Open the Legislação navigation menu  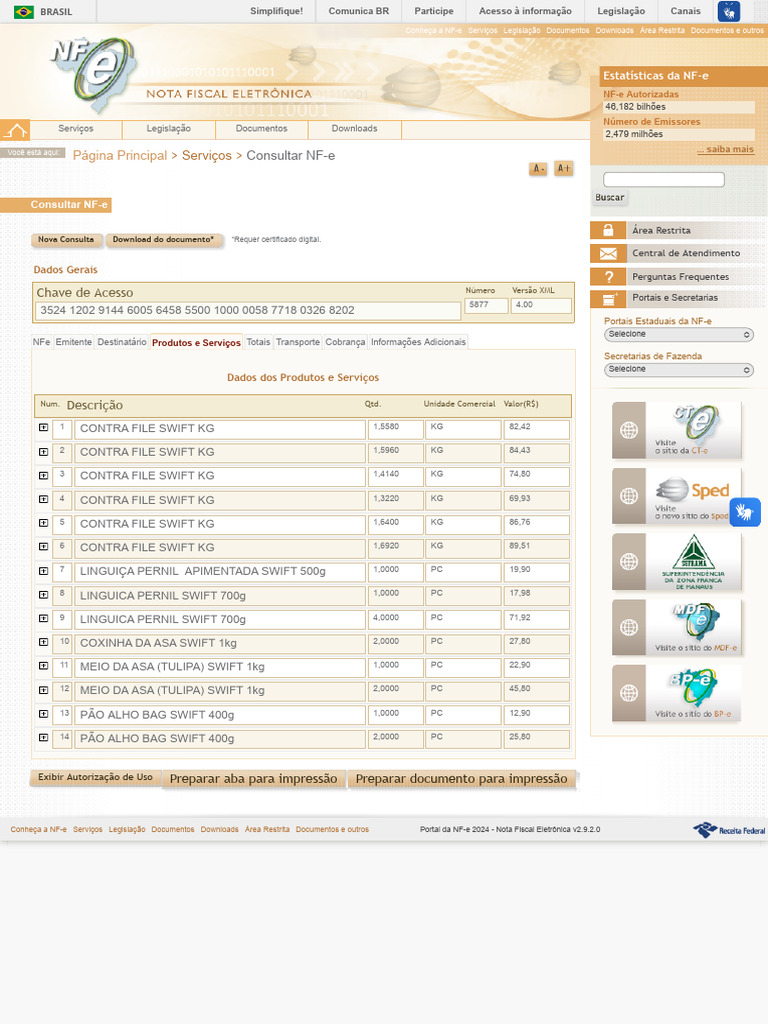168,129
